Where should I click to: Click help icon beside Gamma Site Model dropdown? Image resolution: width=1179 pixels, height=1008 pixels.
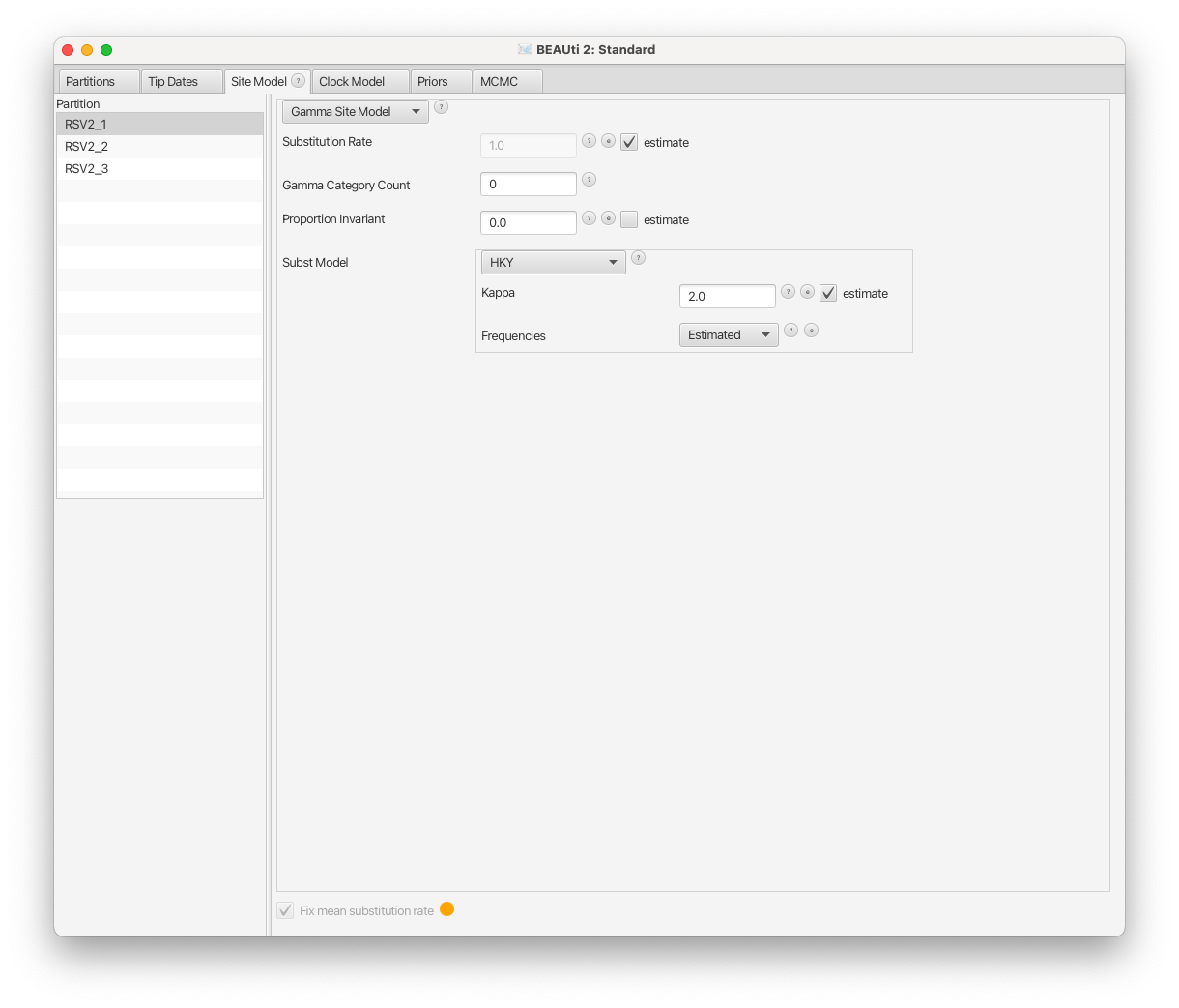(441, 106)
